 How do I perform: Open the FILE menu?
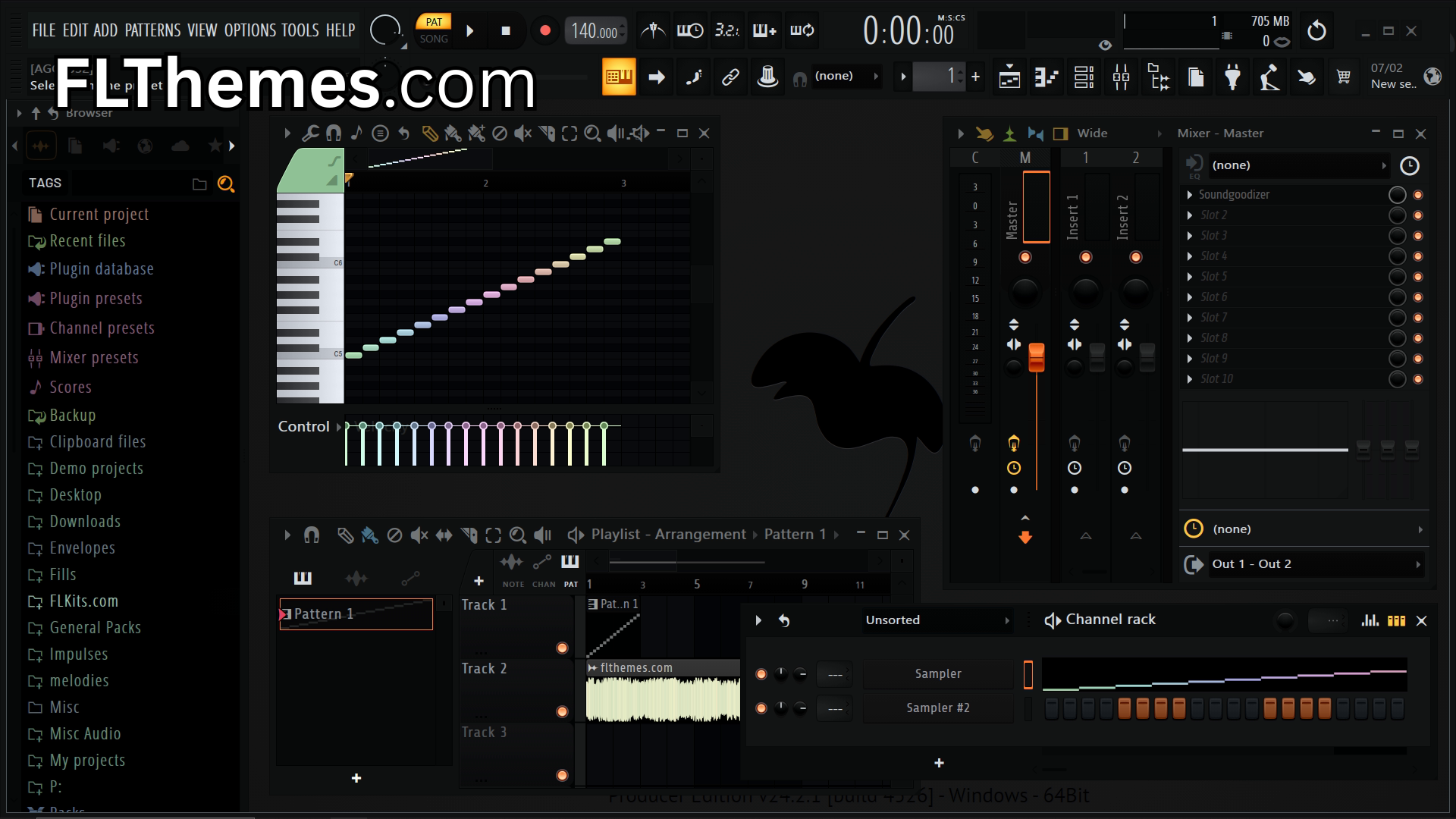44,30
